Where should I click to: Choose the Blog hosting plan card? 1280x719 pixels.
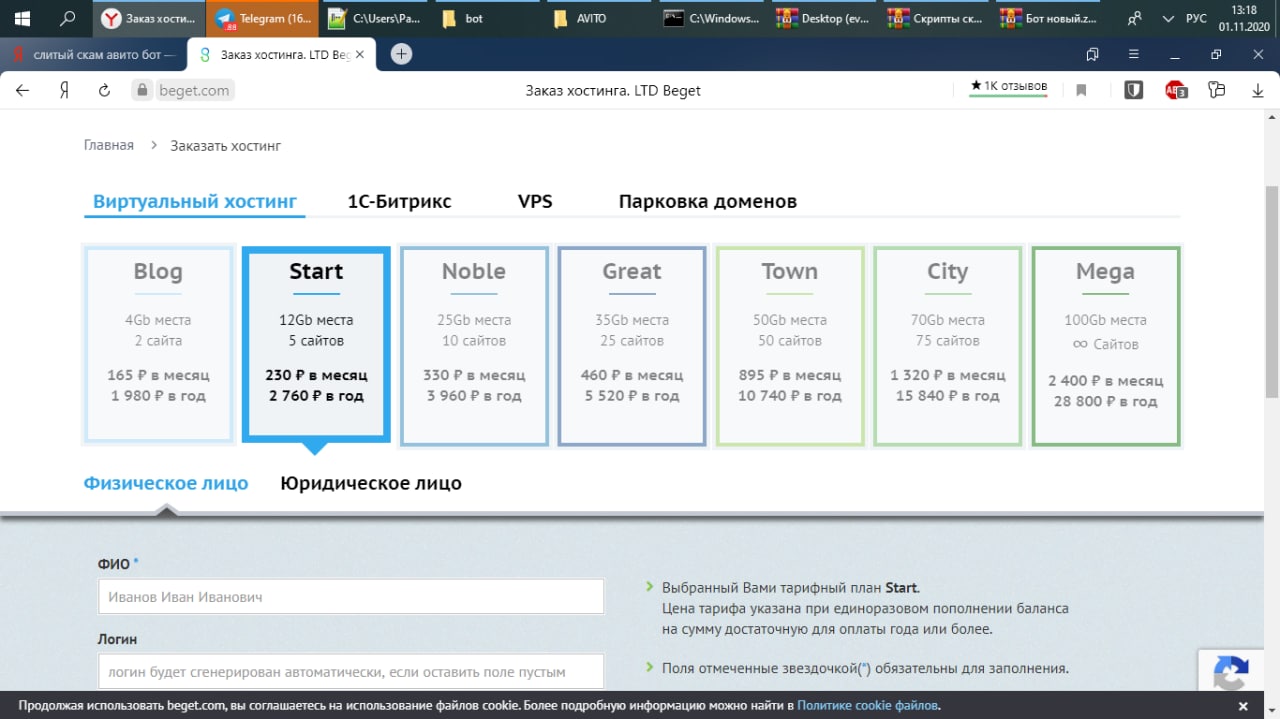click(x=159, y=345)
